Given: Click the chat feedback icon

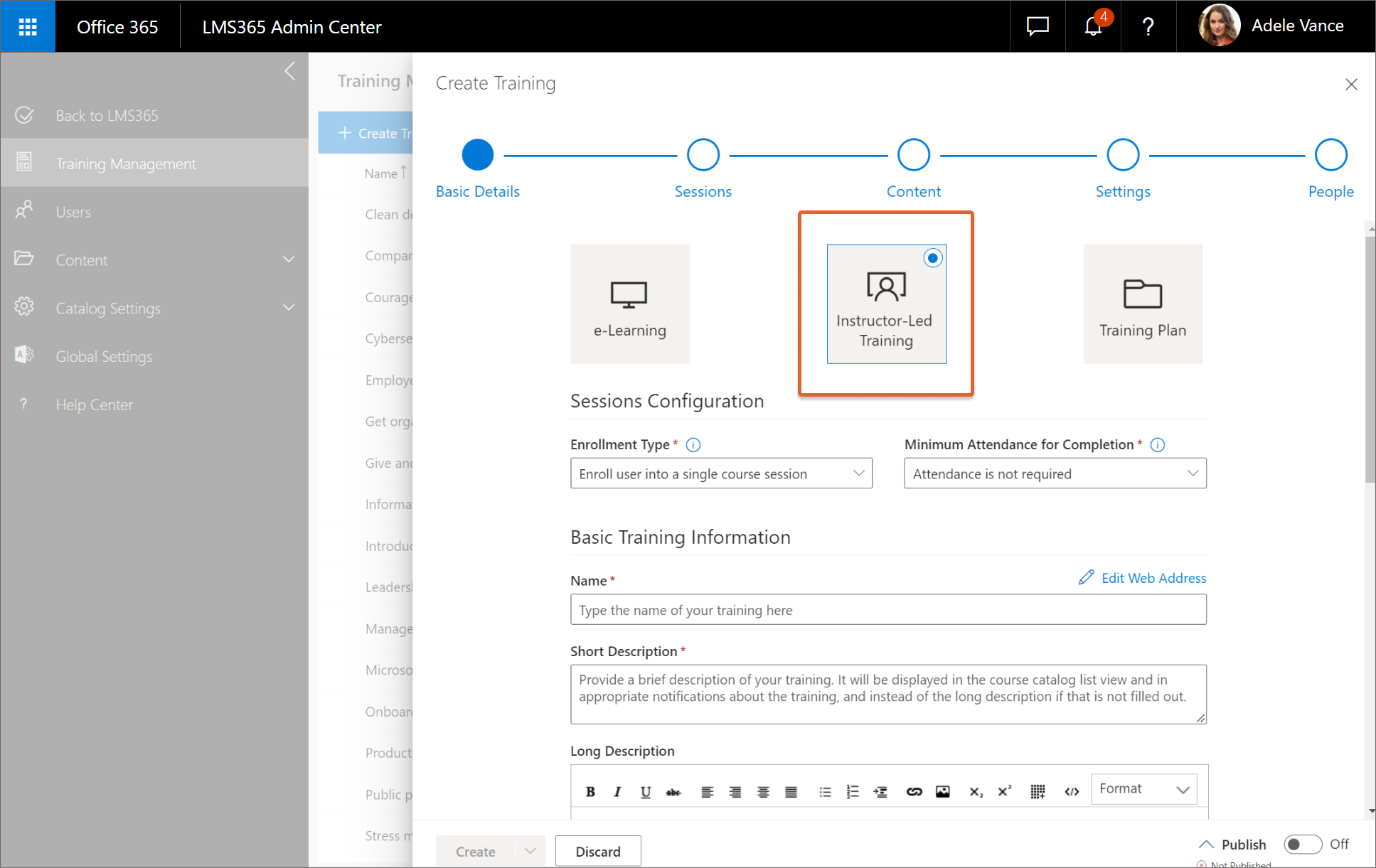Looking at the screenshot, I should 1038,26.
